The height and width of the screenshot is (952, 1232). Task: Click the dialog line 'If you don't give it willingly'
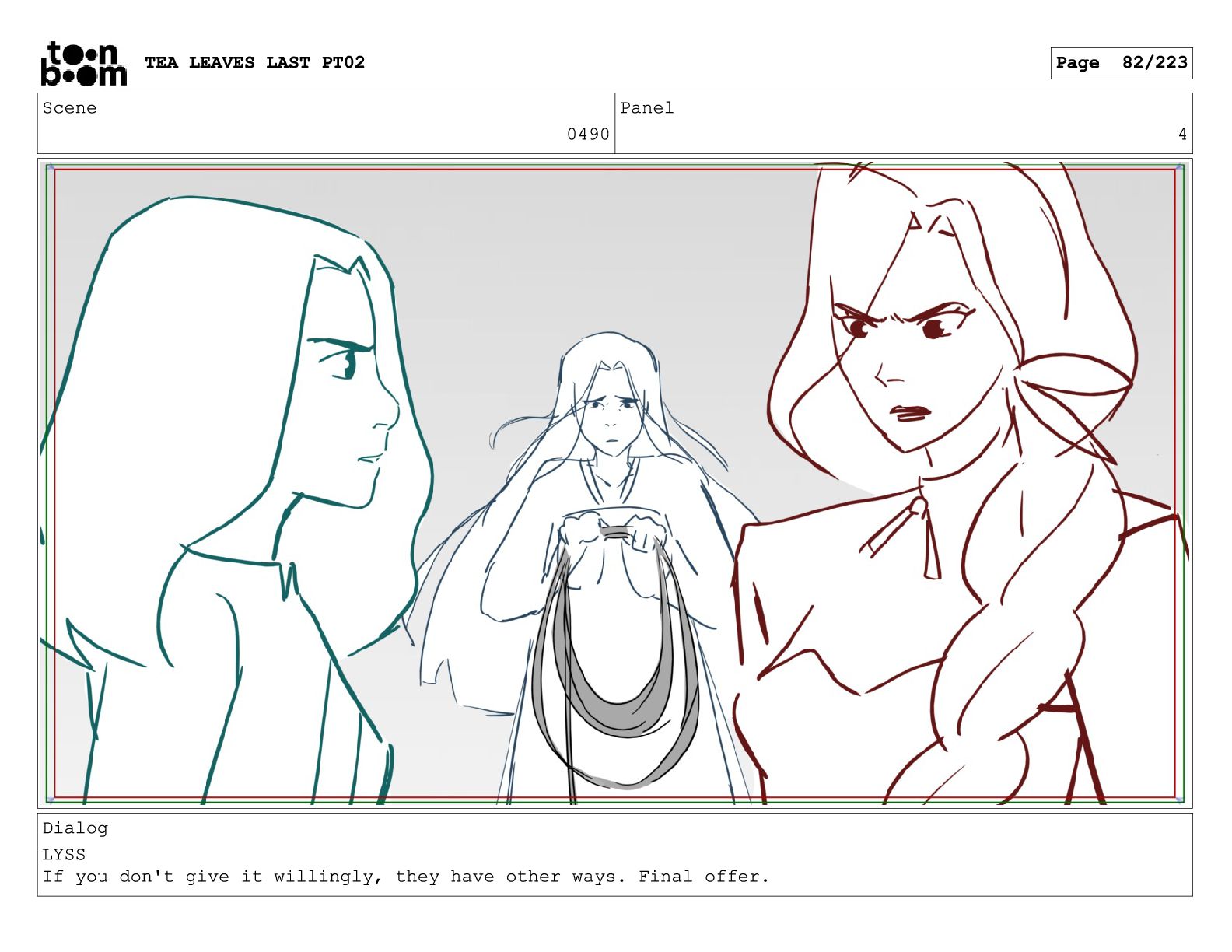click(405, 877)
